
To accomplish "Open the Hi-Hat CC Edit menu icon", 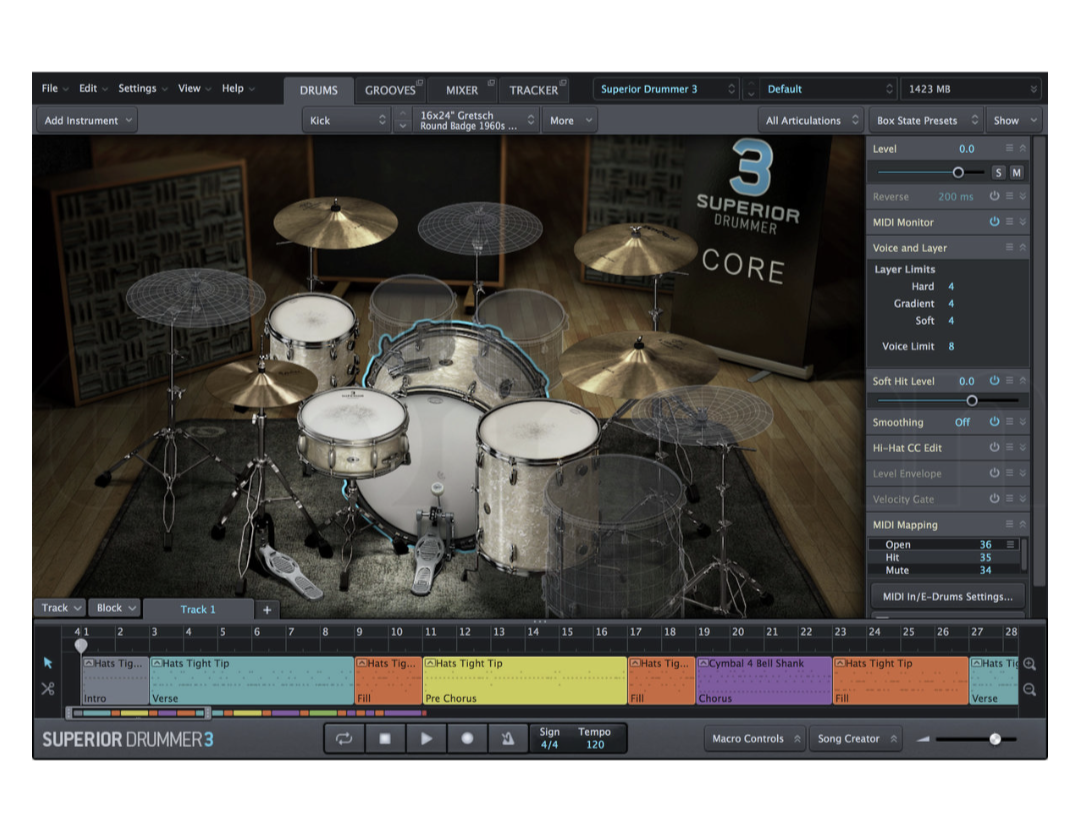I will [x=1009, y=447].
